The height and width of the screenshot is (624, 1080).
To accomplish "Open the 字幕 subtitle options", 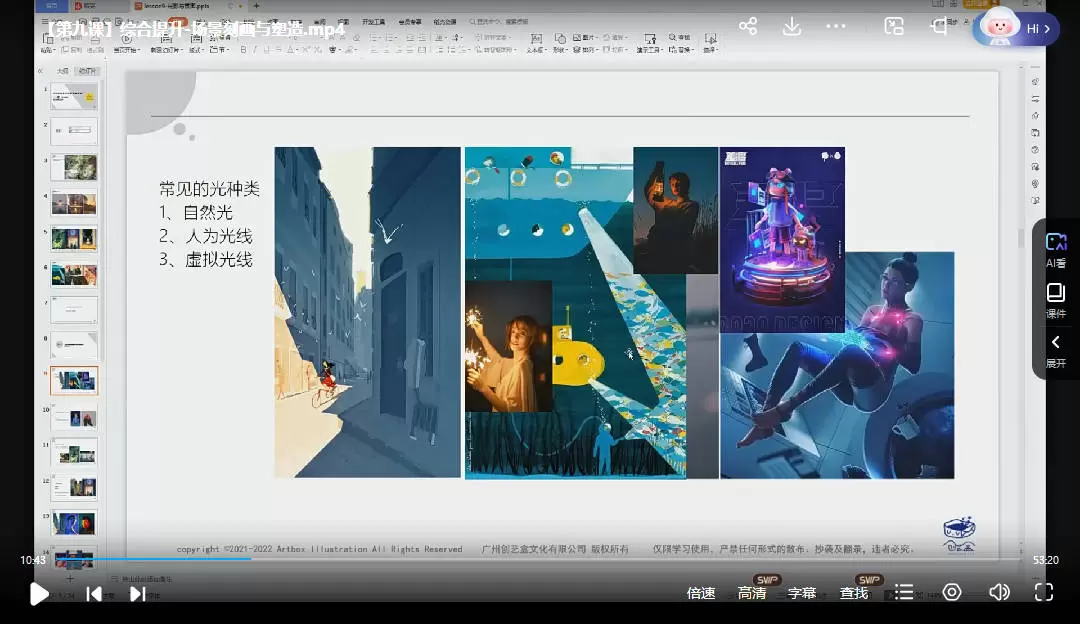I will tap(802, 593).
